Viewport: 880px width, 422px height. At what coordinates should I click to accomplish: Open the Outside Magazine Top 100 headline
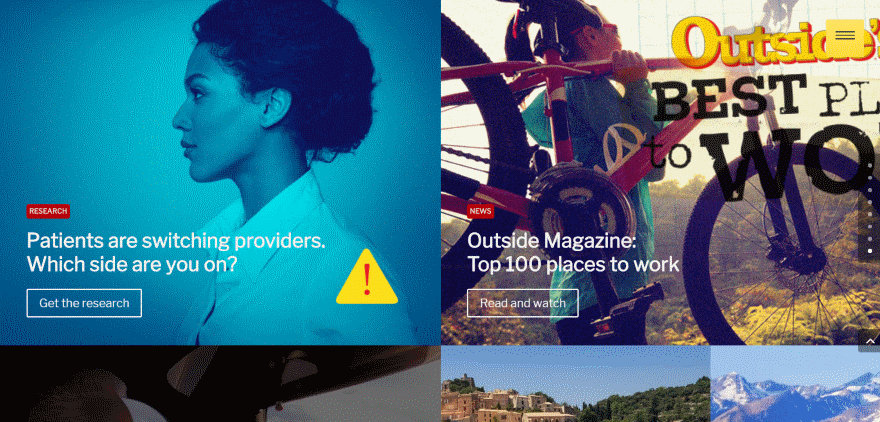click(x=573, y=253)
